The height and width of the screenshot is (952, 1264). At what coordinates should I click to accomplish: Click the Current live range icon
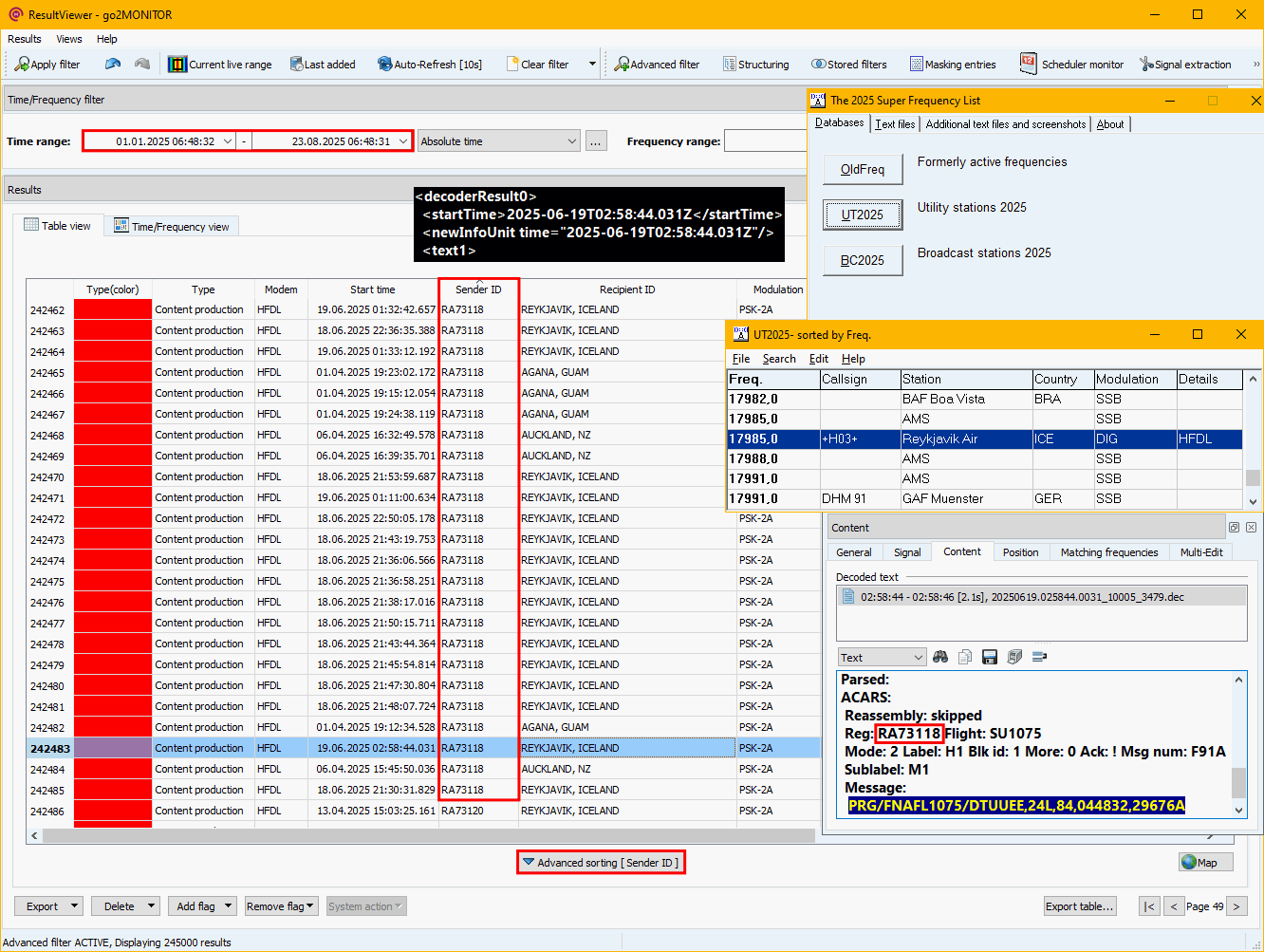177,65
